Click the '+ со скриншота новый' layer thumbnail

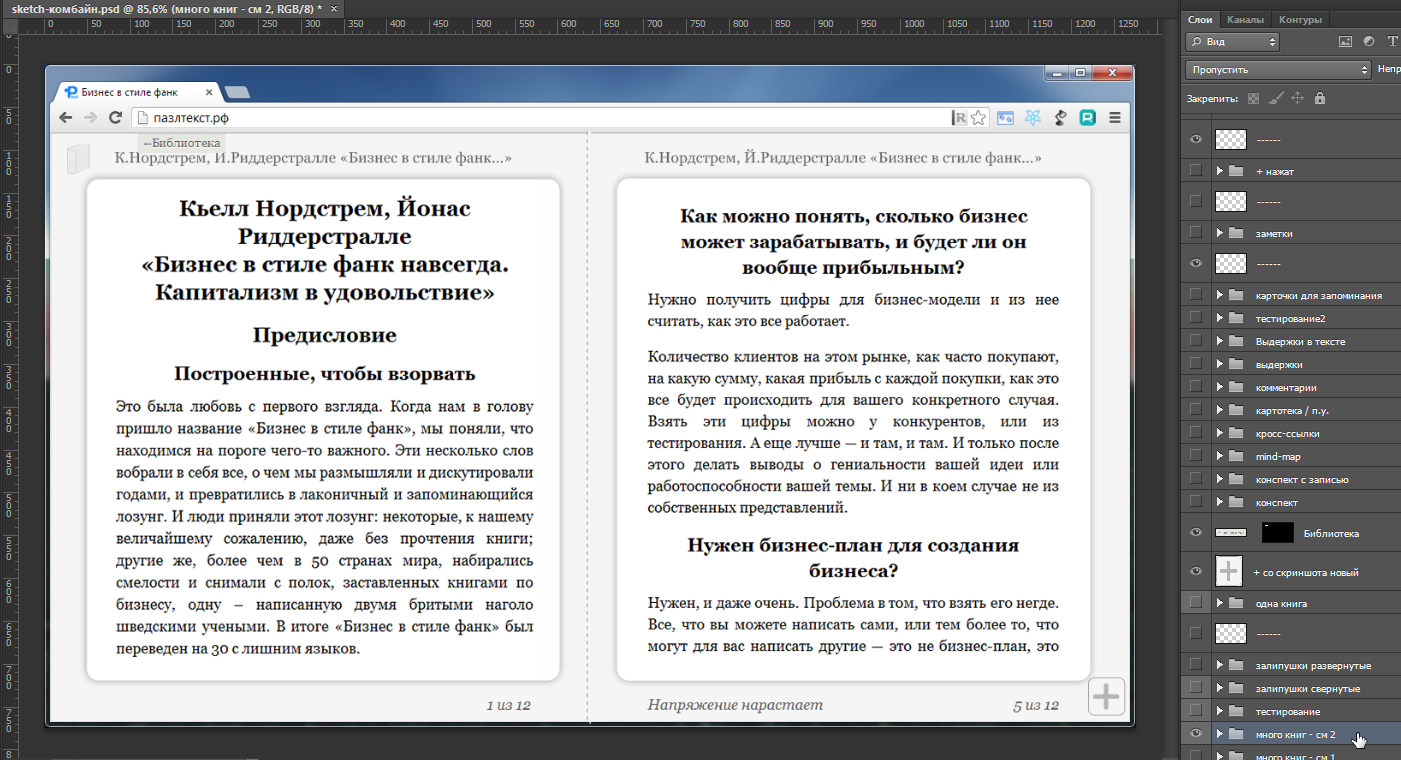(1228, 572)
